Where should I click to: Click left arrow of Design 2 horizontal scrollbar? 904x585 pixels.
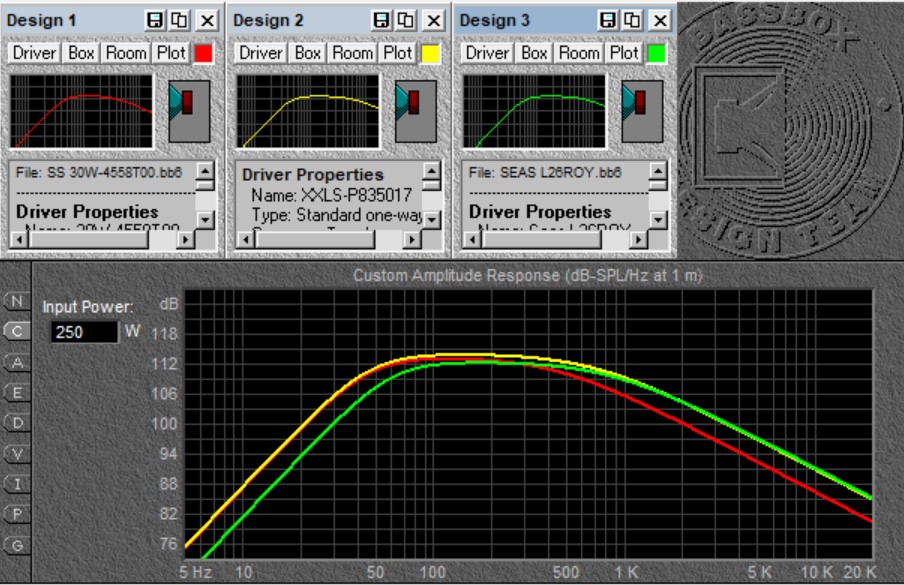point(245,239)
